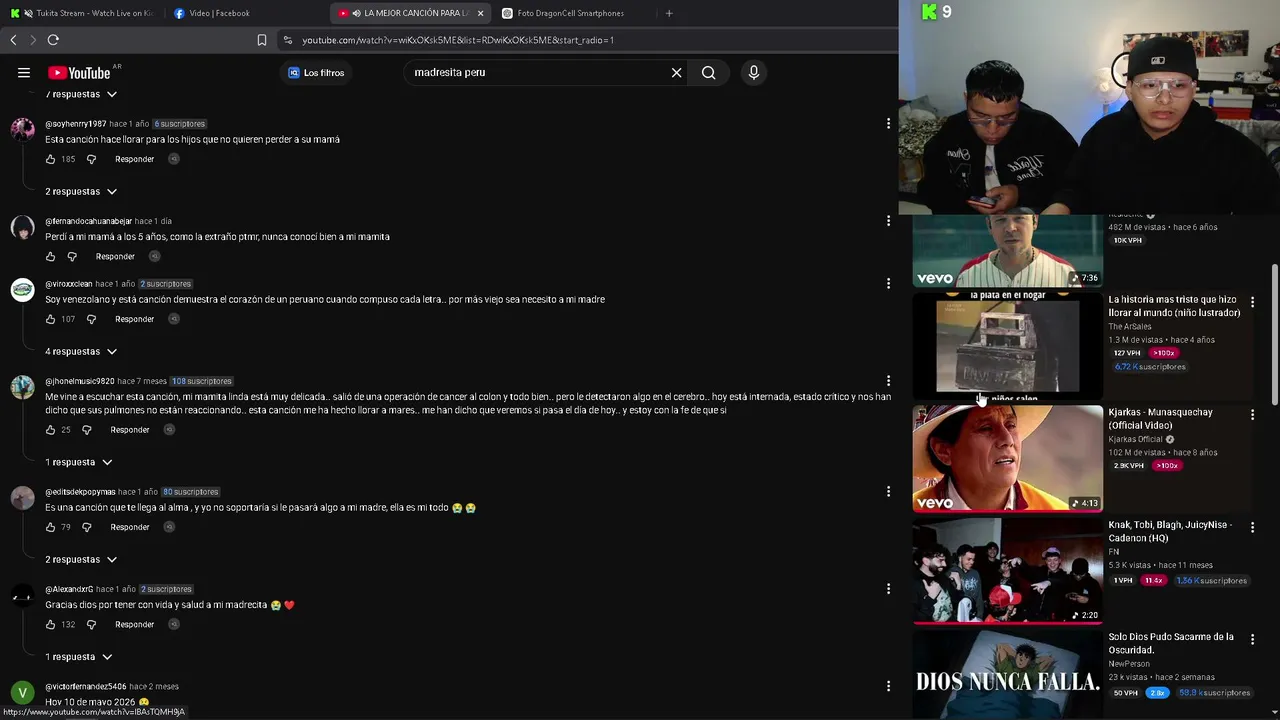Focus the address bar showing youtube.com/watch
The image size is (1280, 720).
click(590, 40)
